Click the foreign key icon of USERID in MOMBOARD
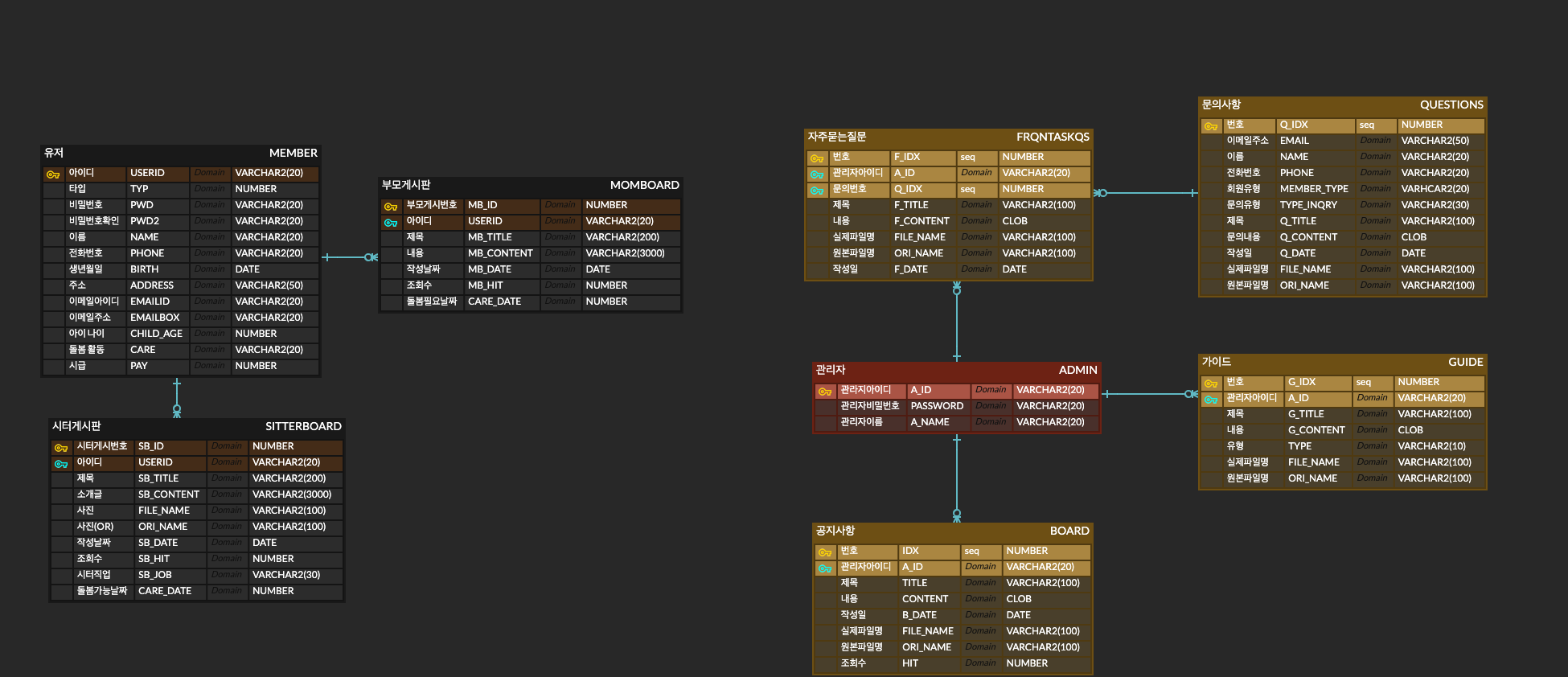This screenshot has height=677, width=1568. click(391, 222)
